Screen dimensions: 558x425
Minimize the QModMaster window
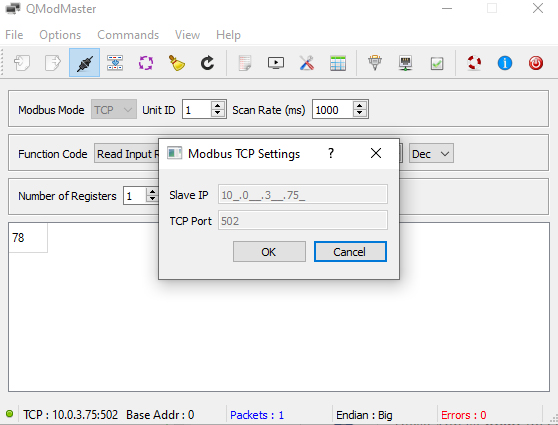[x=447, y=8]
